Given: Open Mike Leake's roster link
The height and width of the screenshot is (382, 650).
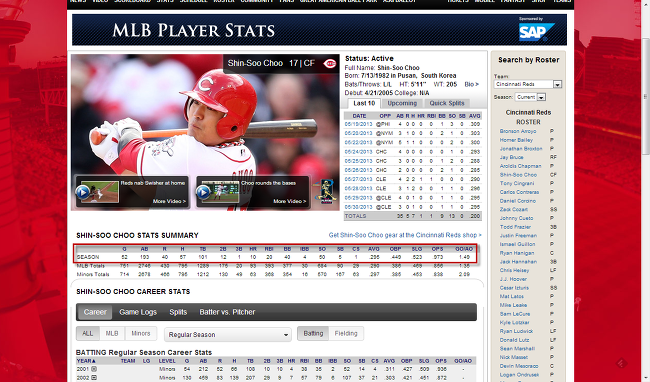Looking at the screenshot, I should point(513,305).
